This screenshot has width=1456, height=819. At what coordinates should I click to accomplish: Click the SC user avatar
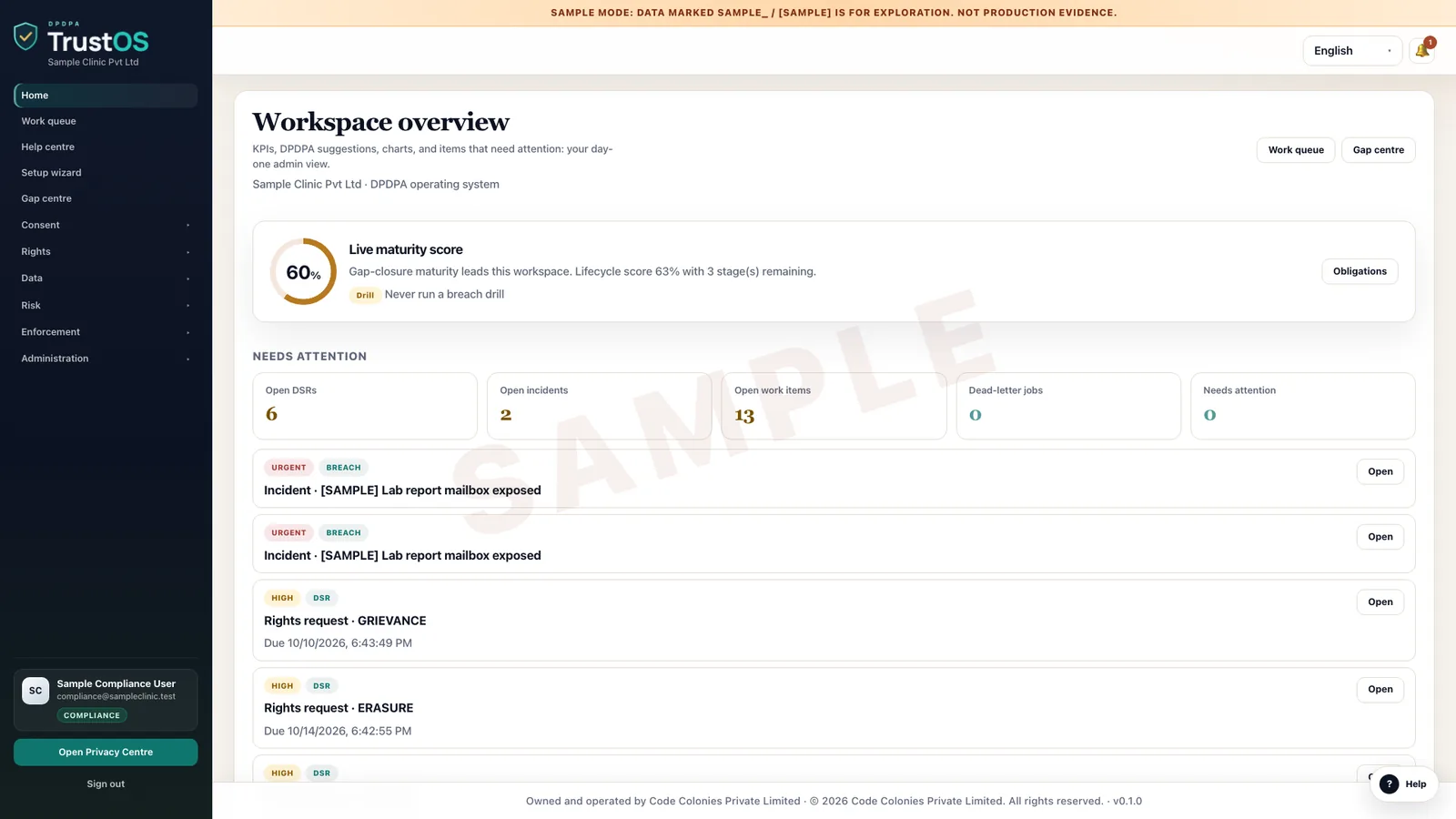click(35, 691)
